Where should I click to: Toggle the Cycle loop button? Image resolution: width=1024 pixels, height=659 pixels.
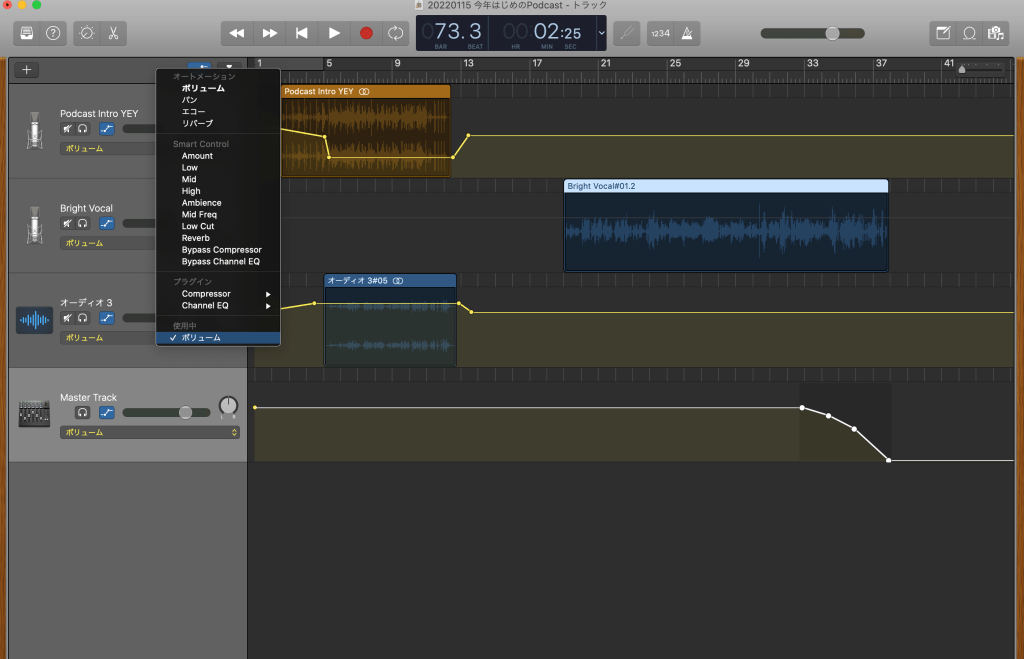click(x=396, y=33)
